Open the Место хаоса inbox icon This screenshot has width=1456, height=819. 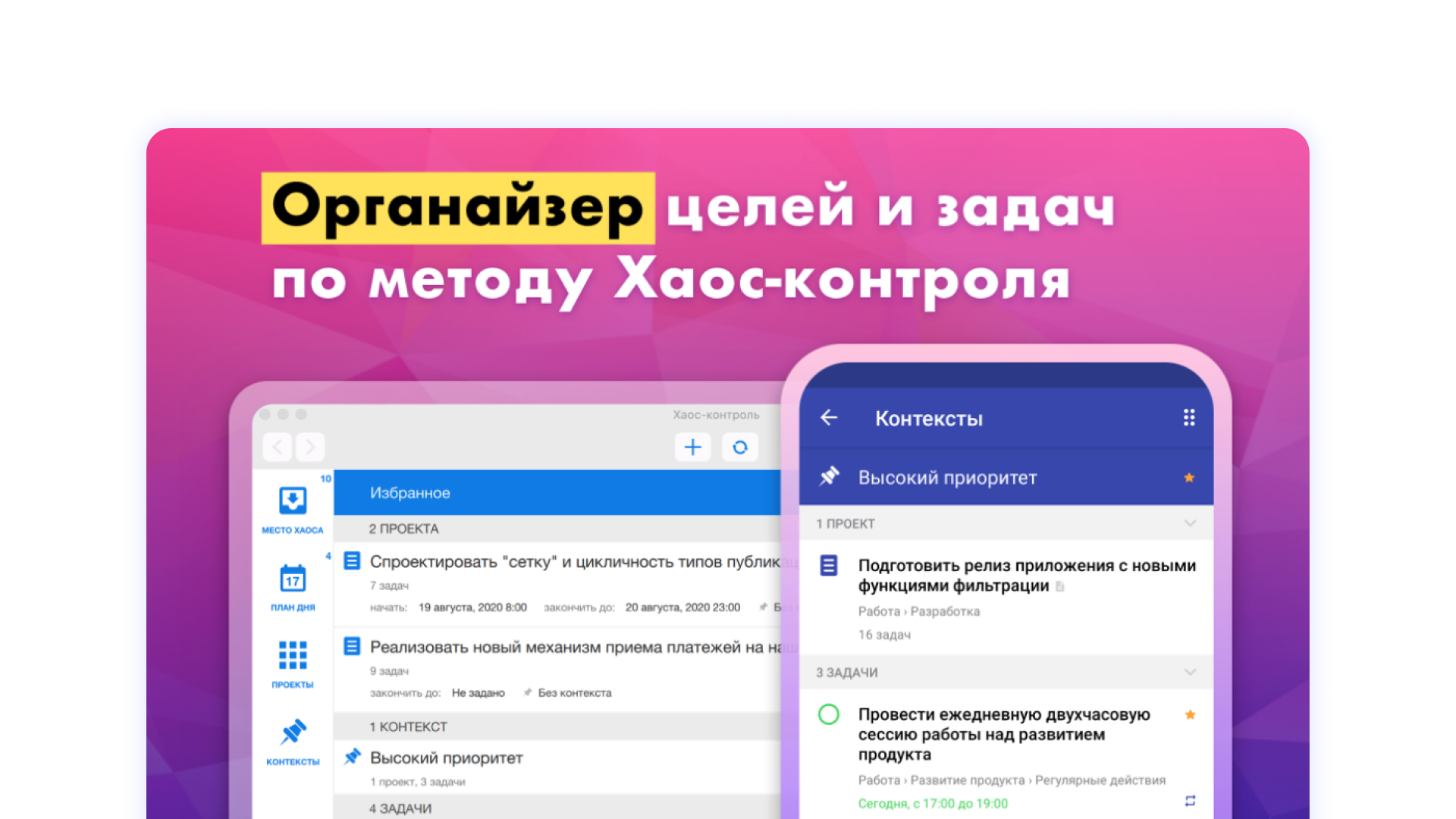coord(293,501)
